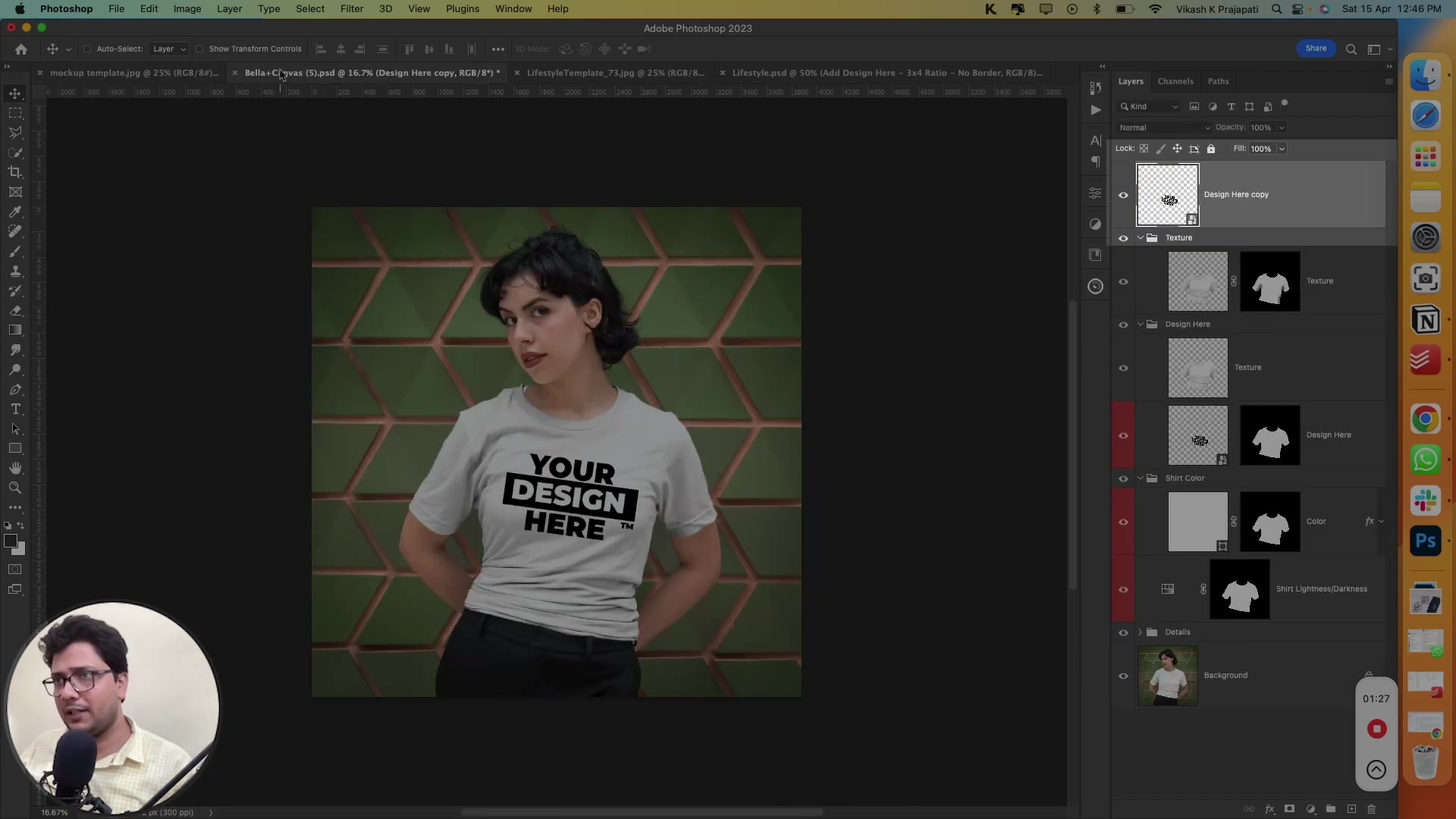The height and width of the screenshot is (819, 1456).
Task: Select the Eyedropper tool
Action: tap(15, 212)
